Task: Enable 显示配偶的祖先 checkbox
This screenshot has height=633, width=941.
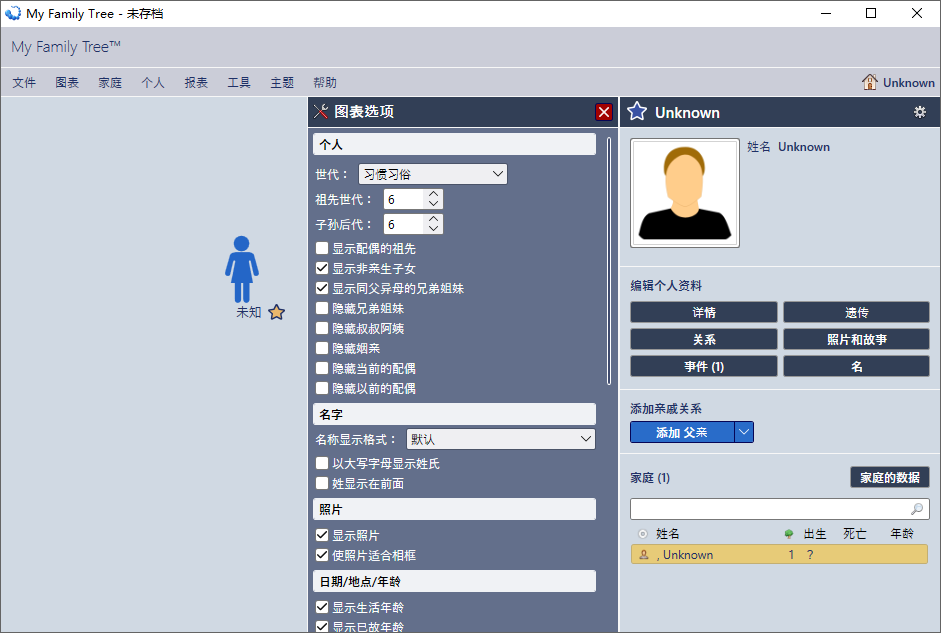Action: pos(322,248)
